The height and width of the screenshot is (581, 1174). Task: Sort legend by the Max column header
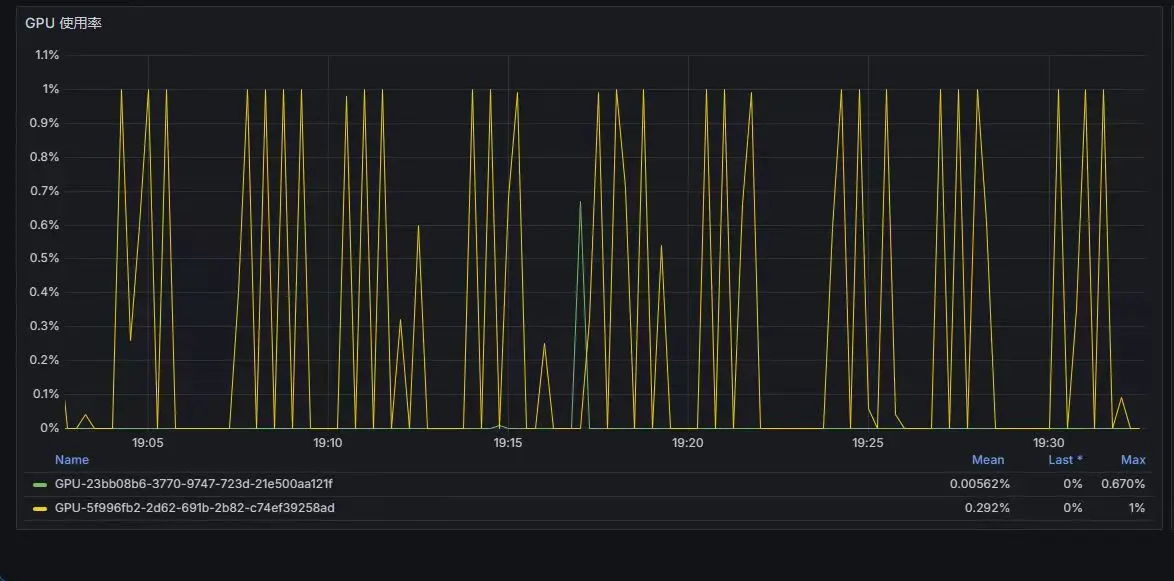1132,460
